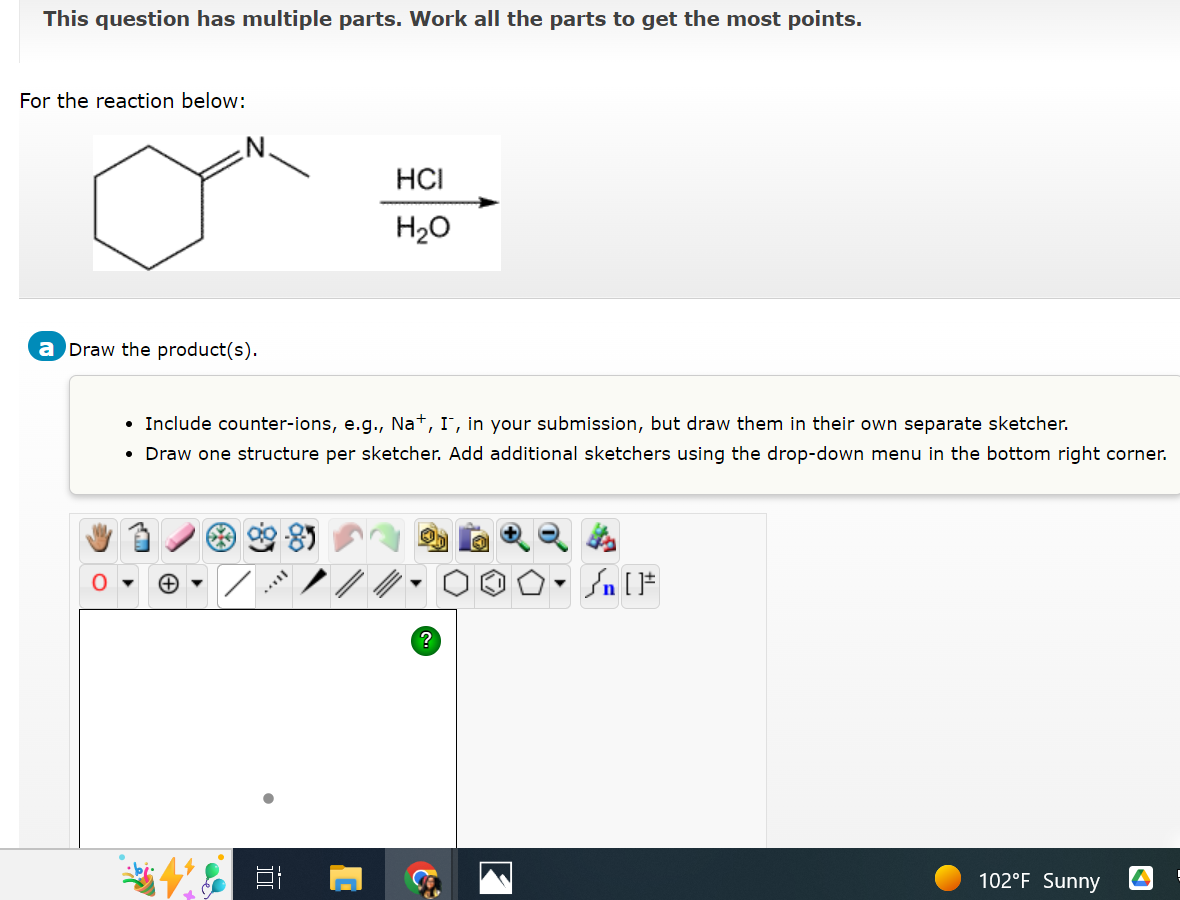1180x900 pixels.
Task: Select the solid wedge bond tool
Action: (313, 584)
